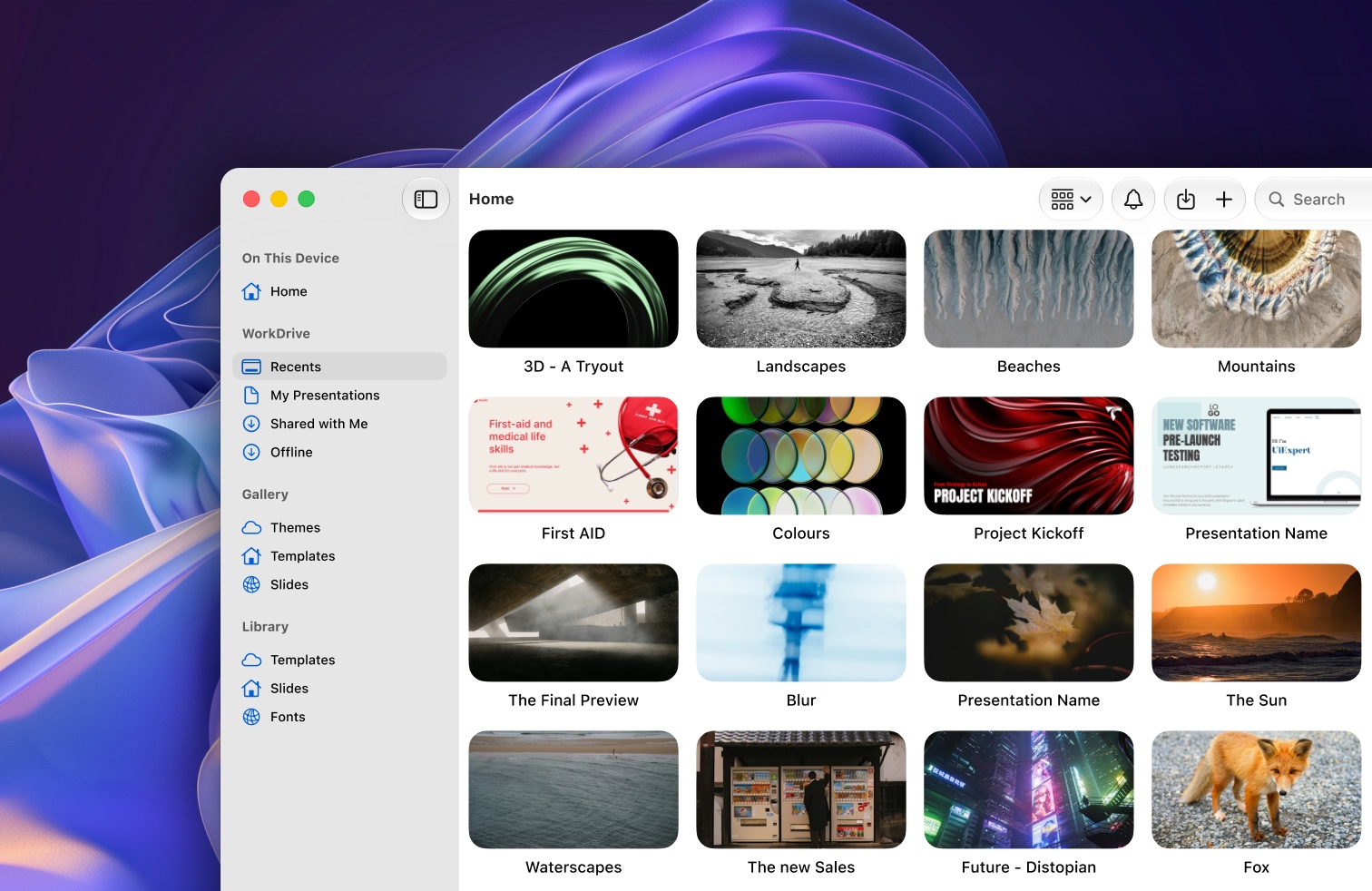Viewport: 1372px width, 891px height.
Task: Click the globe icon beside Gallery Slides
Action: click(251, 584)
